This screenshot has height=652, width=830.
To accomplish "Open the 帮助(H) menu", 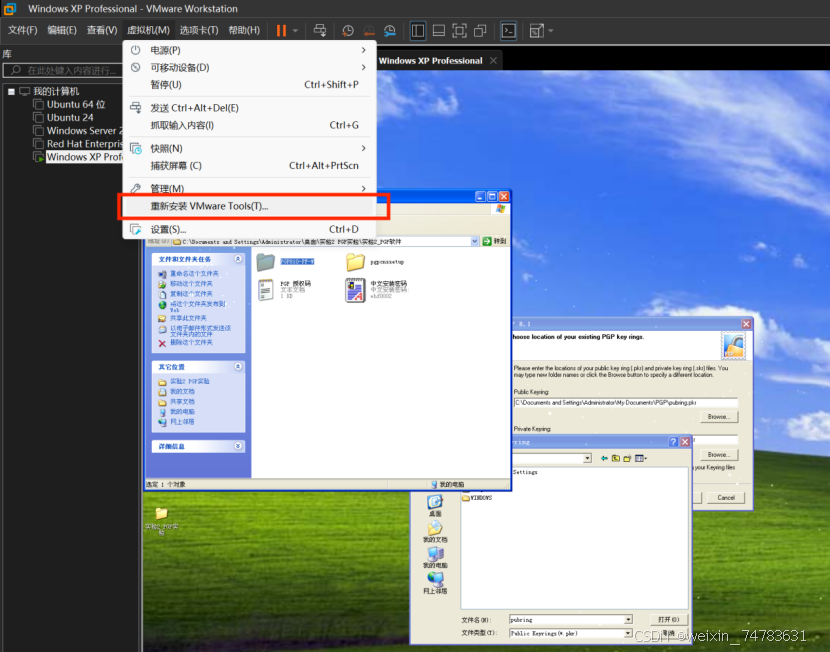I will click(244, 30).
